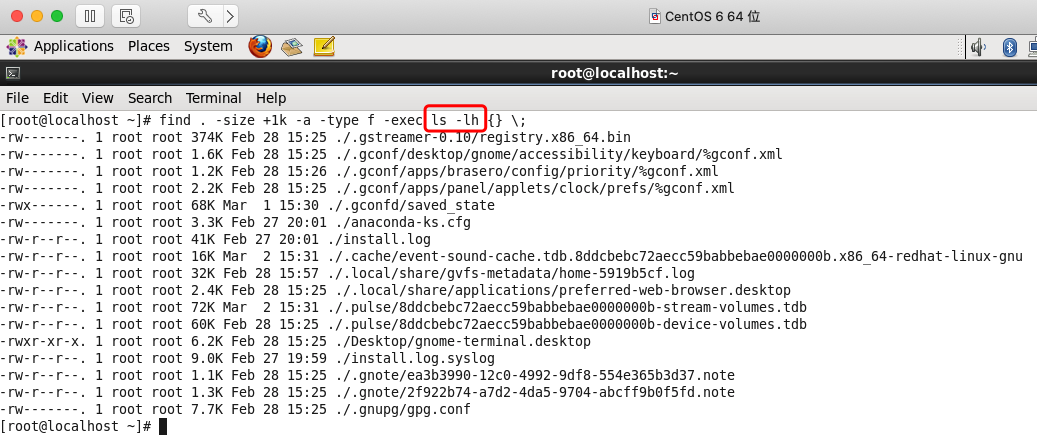This screenshot has height=444, width=1037.
Task: Click the anaconda-ks.cfg line
Action: 235,223
